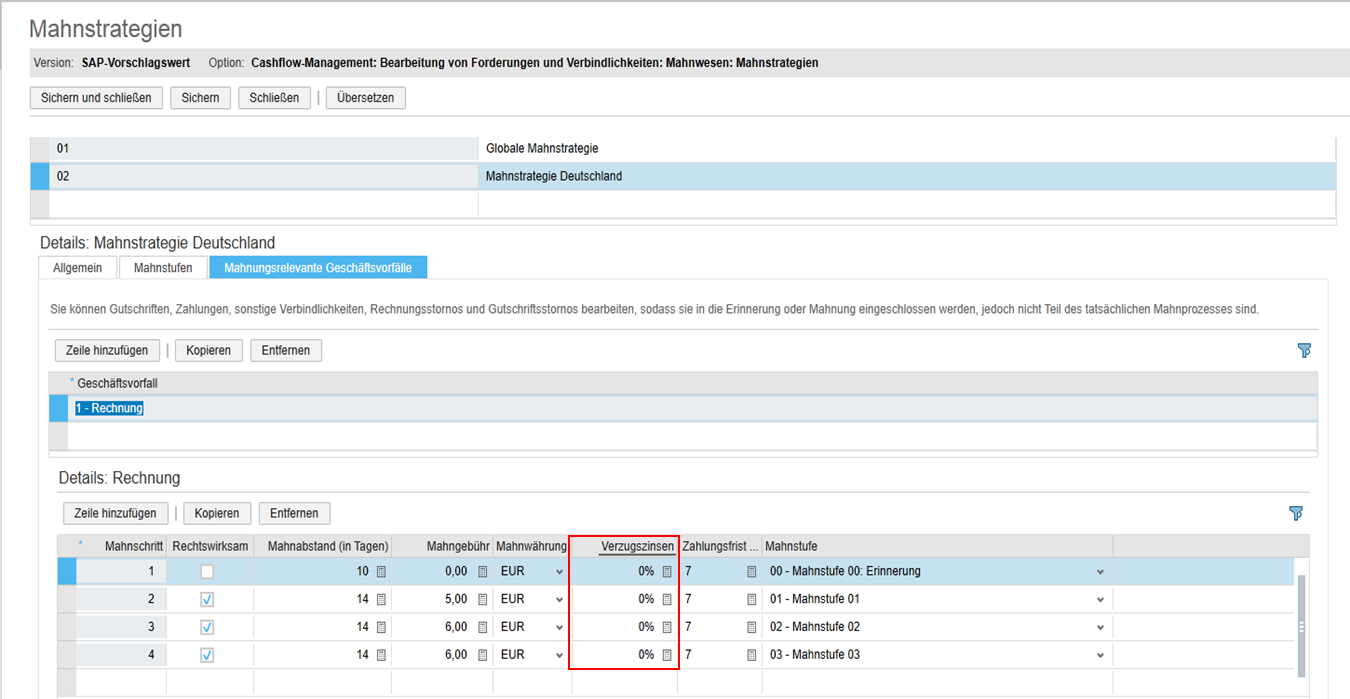Click the Mahngebühr column header

pyautogui.click(x=442, y=546)
